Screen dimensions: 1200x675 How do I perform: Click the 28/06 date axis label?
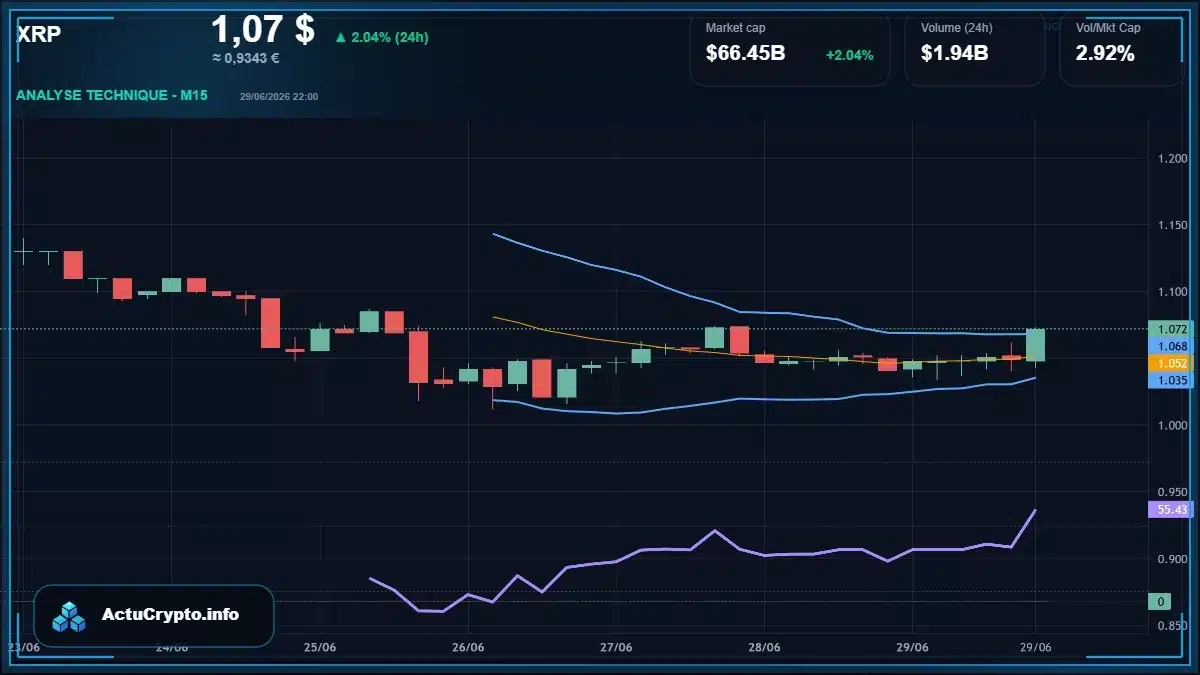pos(764,647)
